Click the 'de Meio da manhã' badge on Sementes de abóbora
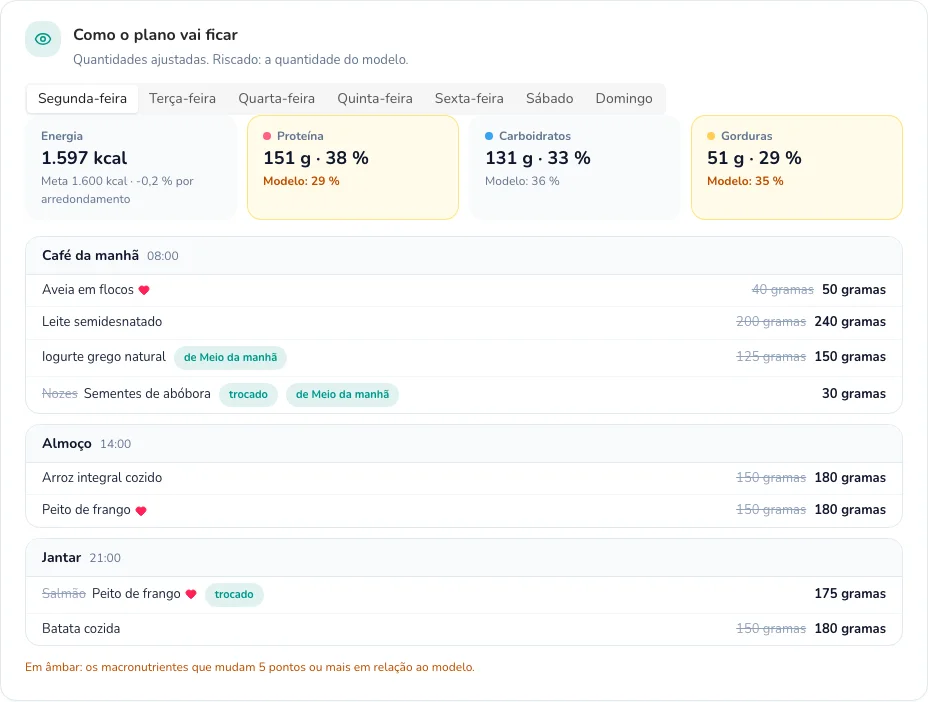 tap(342, 394)
